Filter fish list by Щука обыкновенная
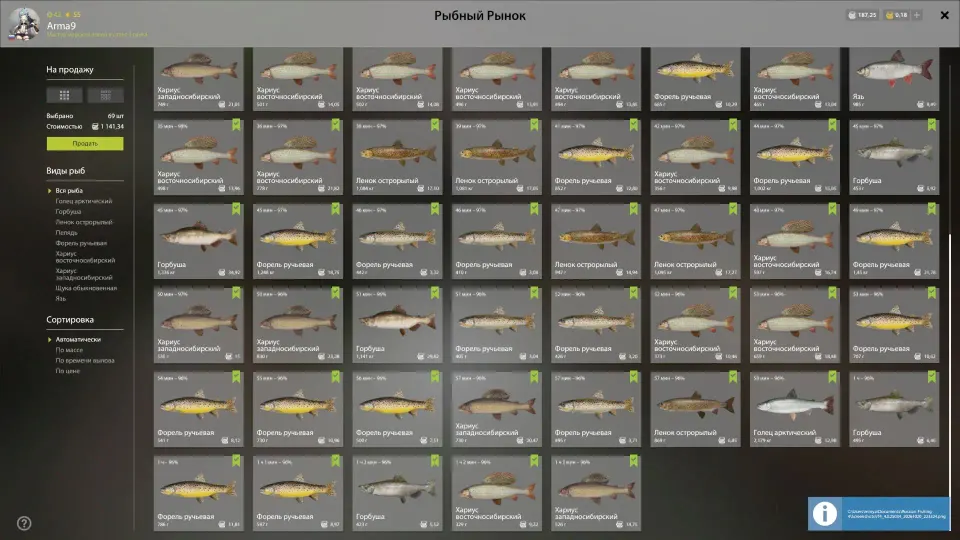 pos(86,288)
